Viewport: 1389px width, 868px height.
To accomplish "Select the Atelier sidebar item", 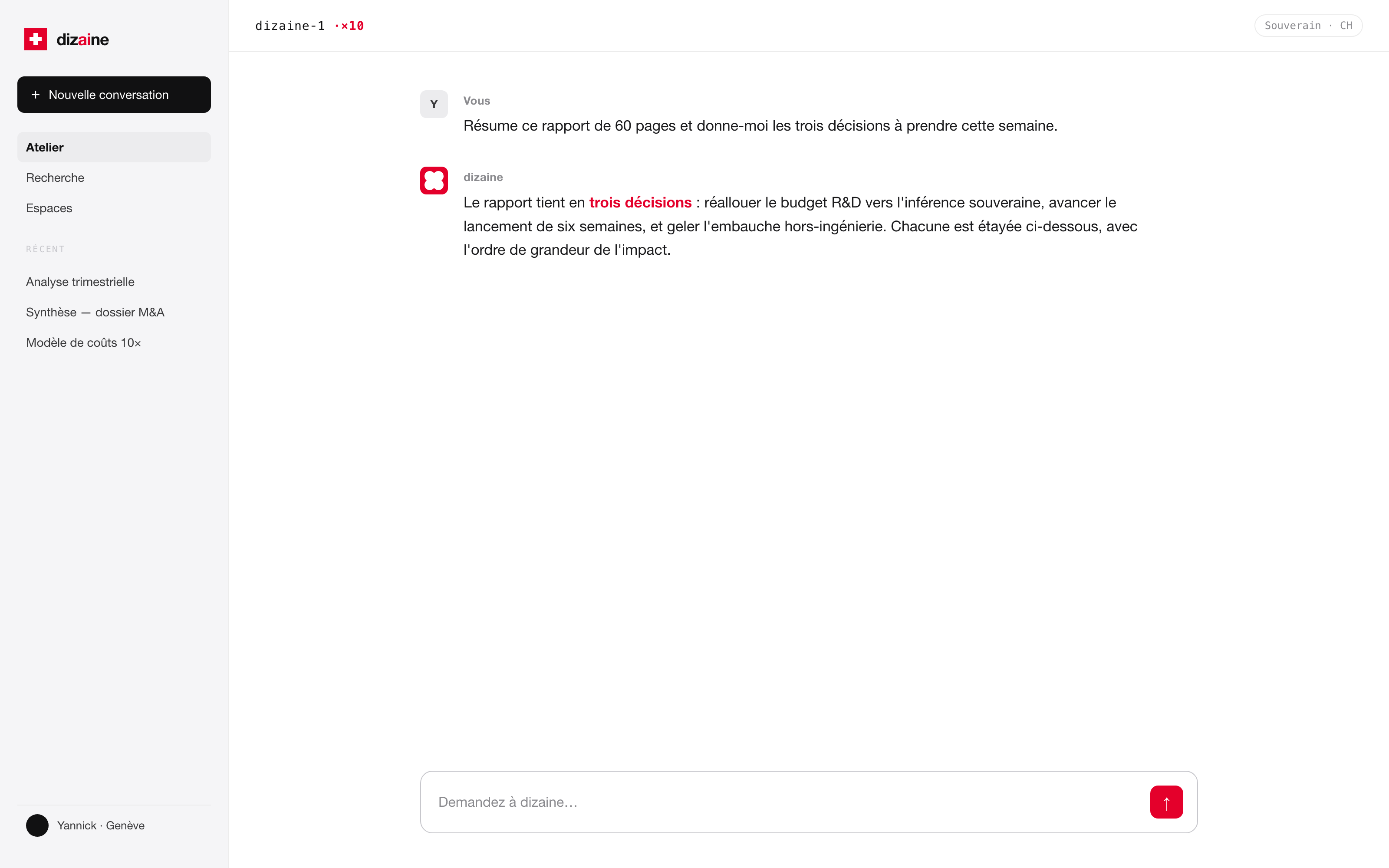I will point(114,148).
